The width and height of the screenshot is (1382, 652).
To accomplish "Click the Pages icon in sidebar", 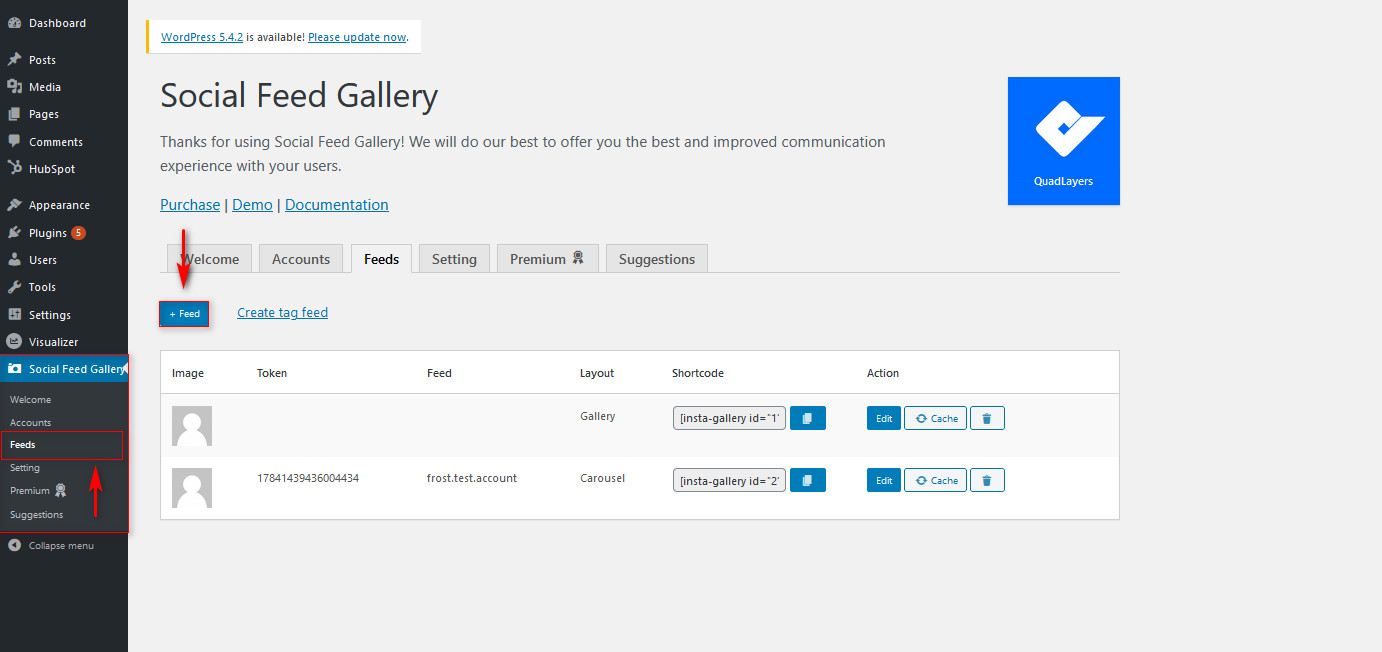I will (x=14, y=114).
